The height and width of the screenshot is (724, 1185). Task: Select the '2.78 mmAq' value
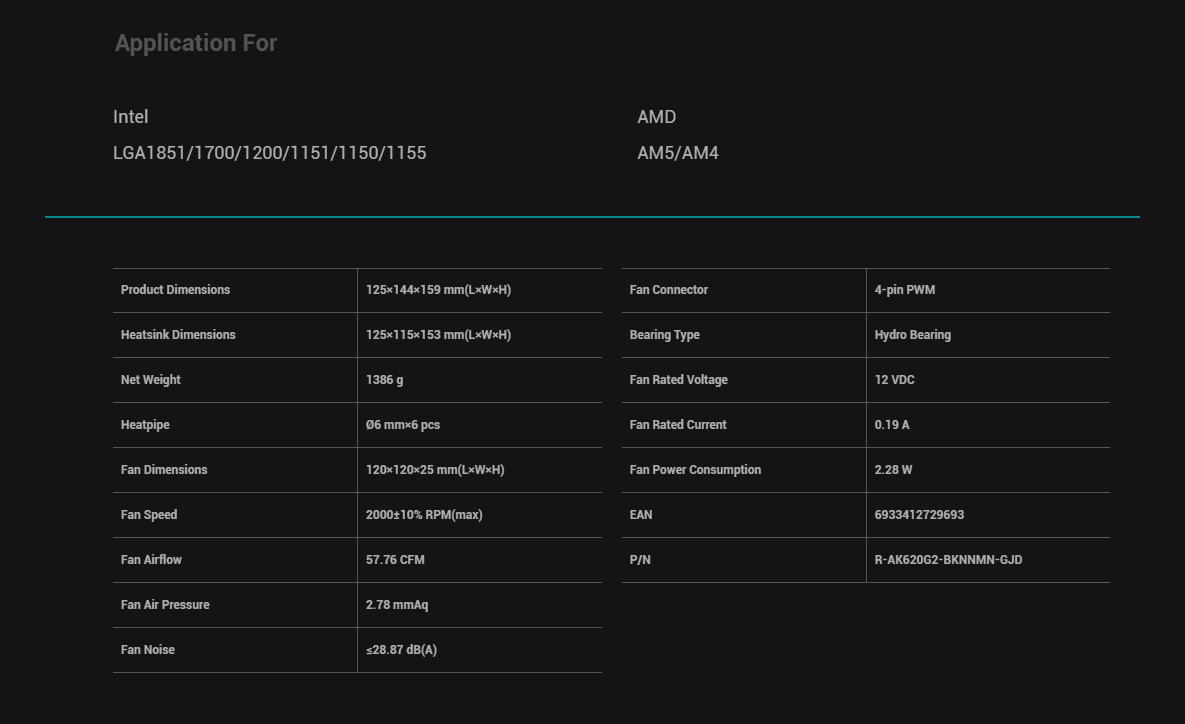(397, 605)
